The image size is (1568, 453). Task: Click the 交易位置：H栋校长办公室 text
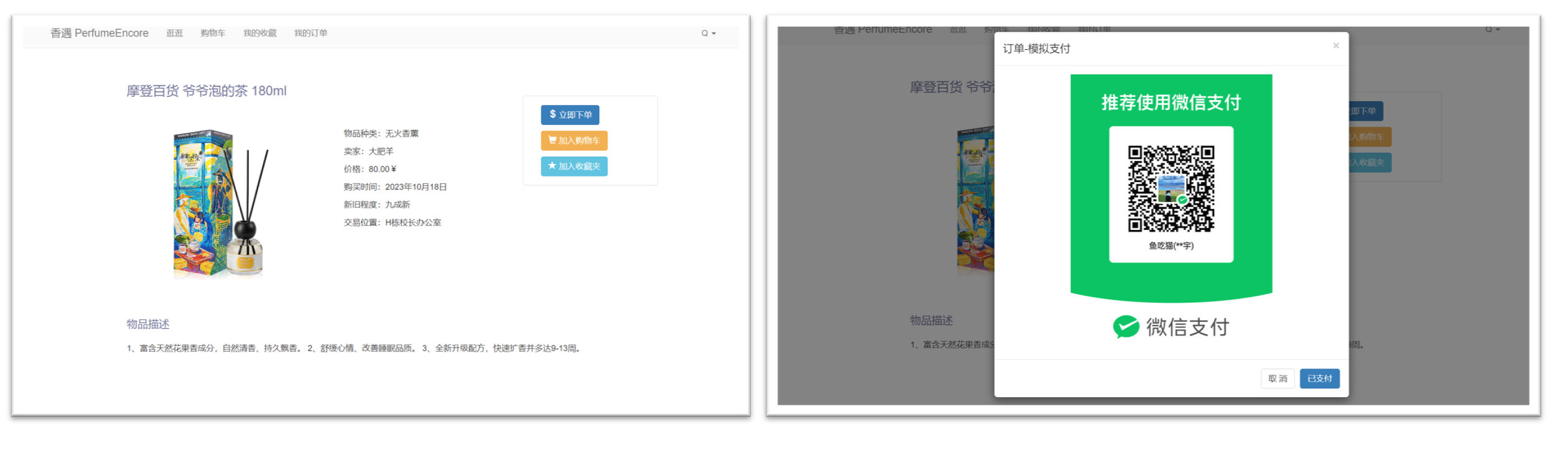(x=392, y=222)
